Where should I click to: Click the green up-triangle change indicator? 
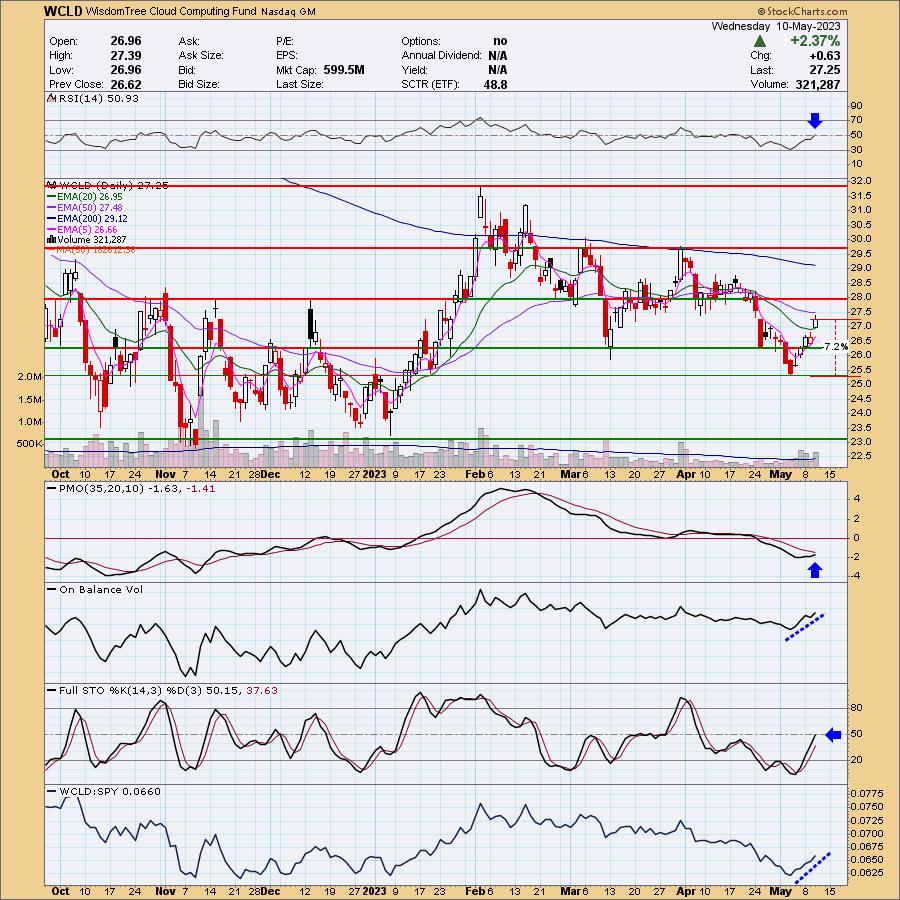[759, 41]
